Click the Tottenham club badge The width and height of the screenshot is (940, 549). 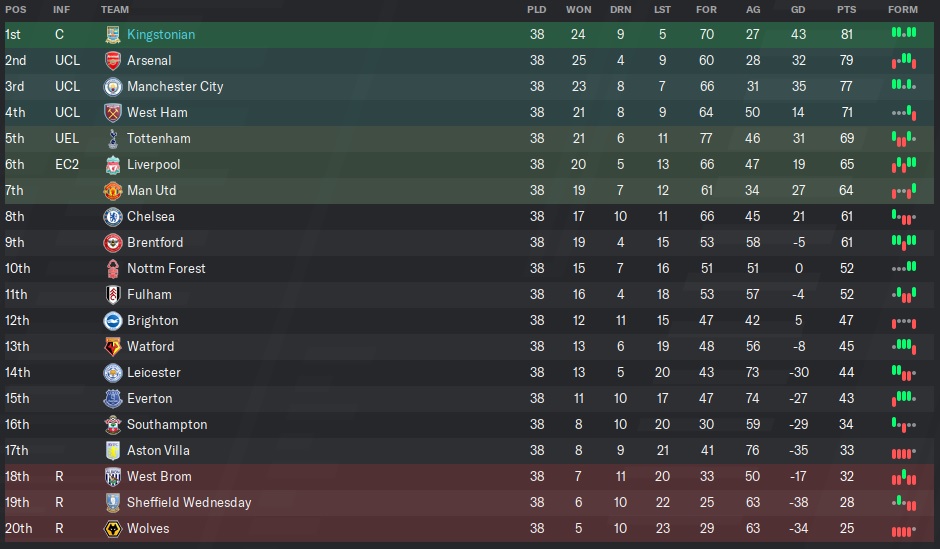pos(113,138)
